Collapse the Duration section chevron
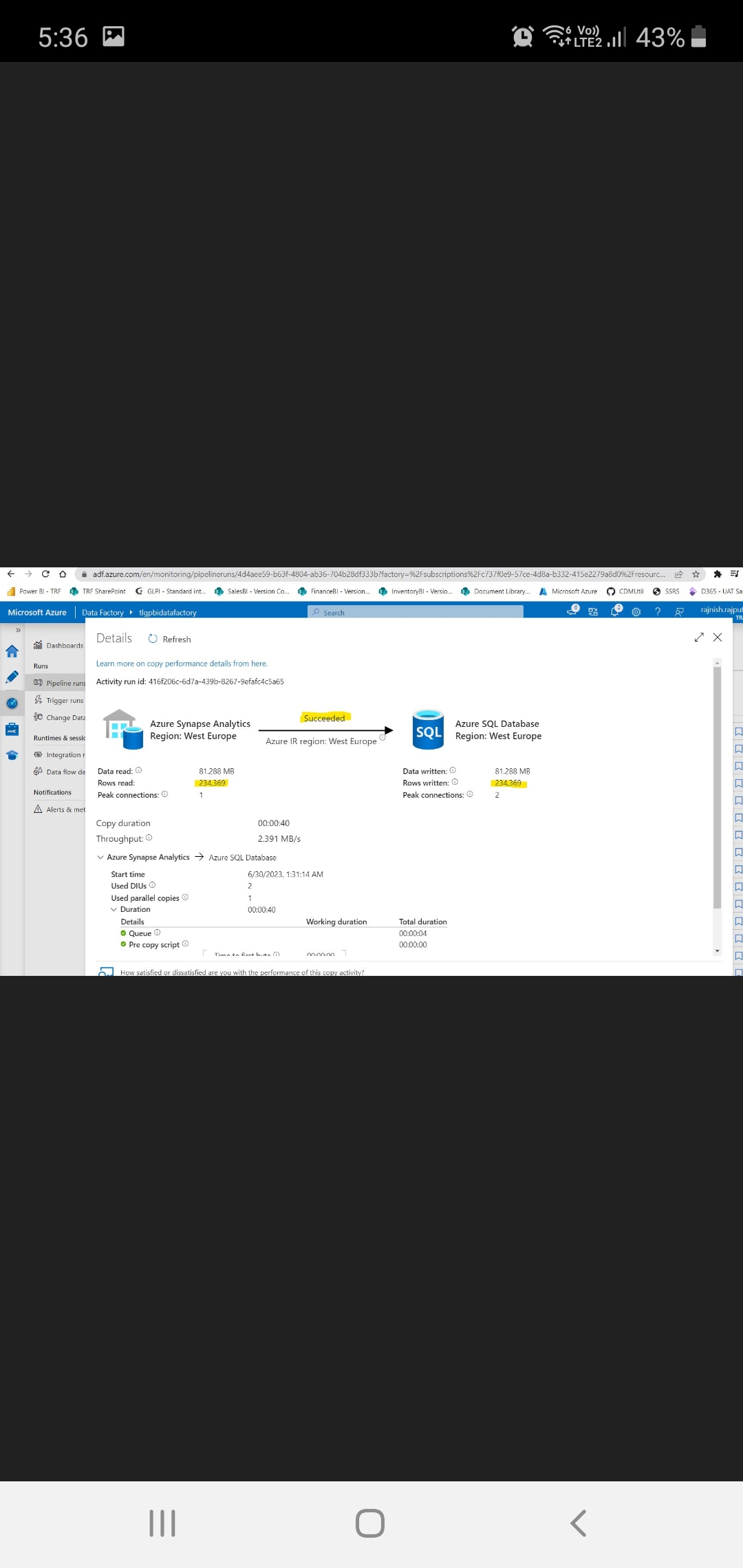Image resolution: width=743 pixels, height=1568 pixels. [x=114, y=909]
